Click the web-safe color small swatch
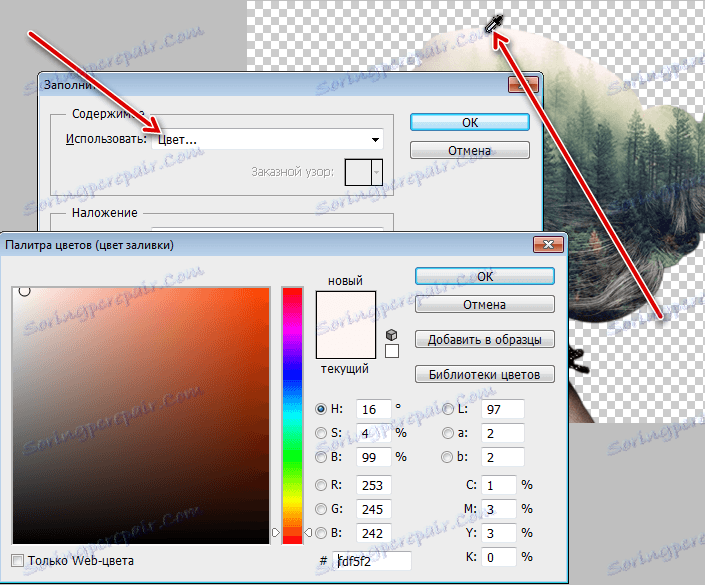705x585 pixels. (x=392, y=351)
